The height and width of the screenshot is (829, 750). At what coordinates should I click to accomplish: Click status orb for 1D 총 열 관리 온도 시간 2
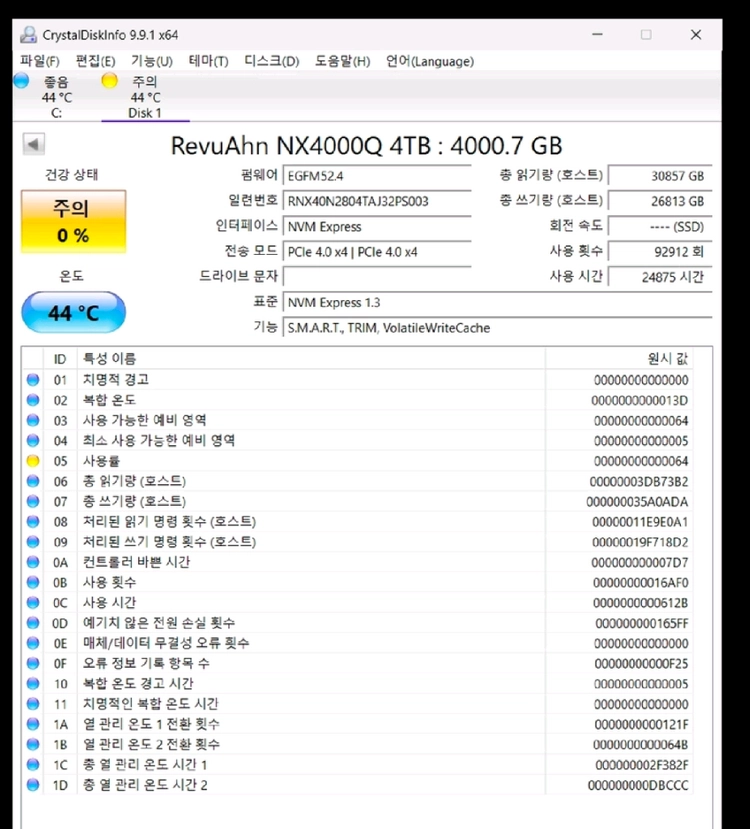click(x=33, y=785)
